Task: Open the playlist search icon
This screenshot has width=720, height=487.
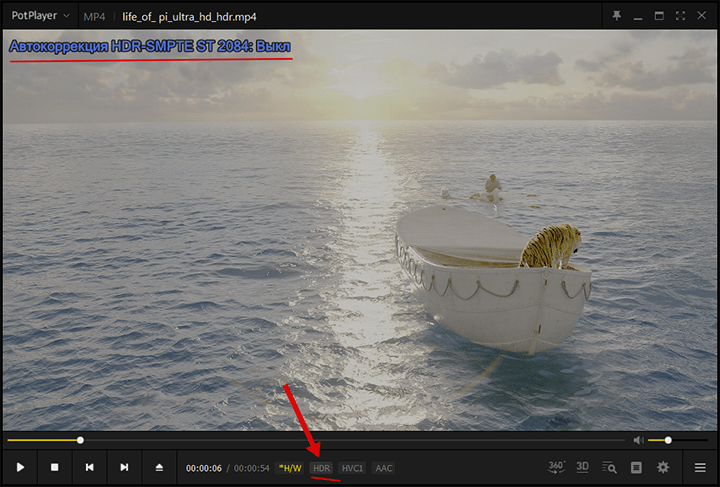Action: [609, 467]
